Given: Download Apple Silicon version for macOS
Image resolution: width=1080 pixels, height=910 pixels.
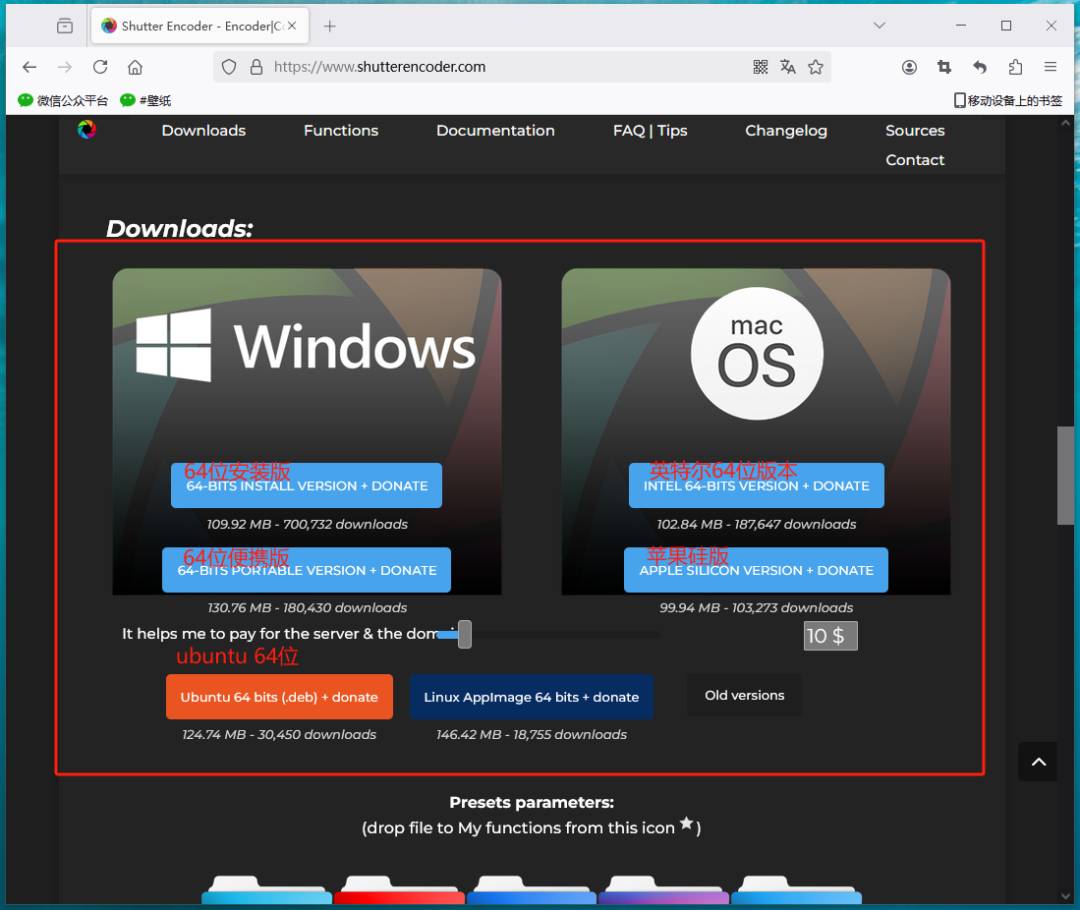Looking at the screenshot, I should 756,570.
